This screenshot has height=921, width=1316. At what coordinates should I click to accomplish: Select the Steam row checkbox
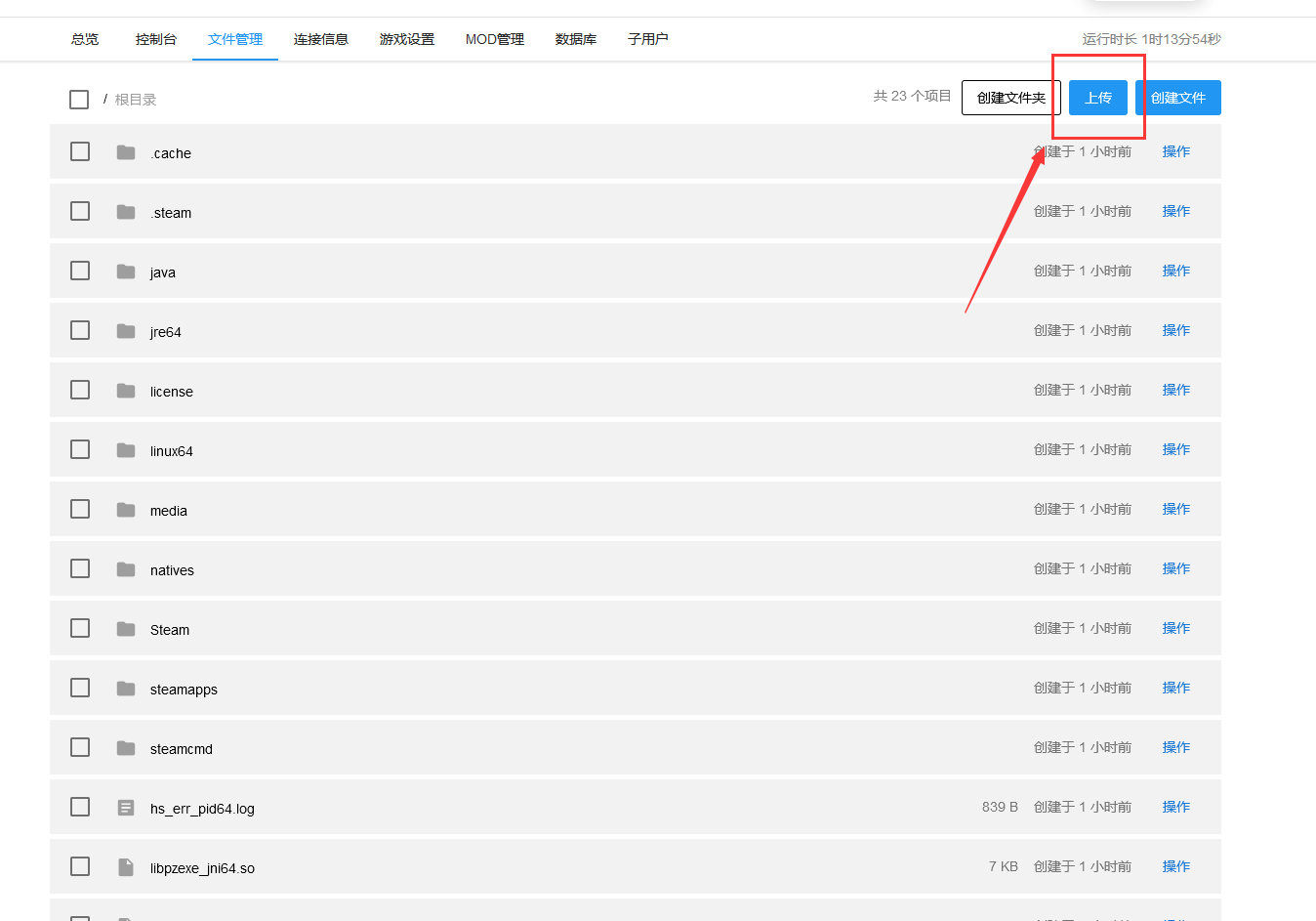tap(80, 628)
